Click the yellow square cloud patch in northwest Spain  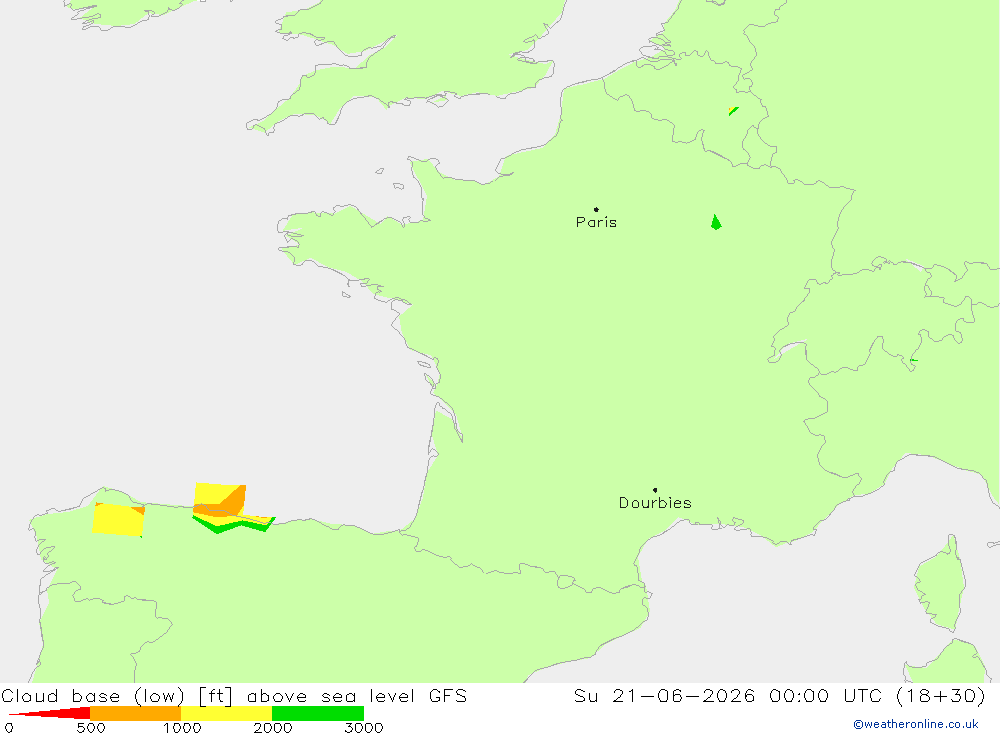pos(117,519)
